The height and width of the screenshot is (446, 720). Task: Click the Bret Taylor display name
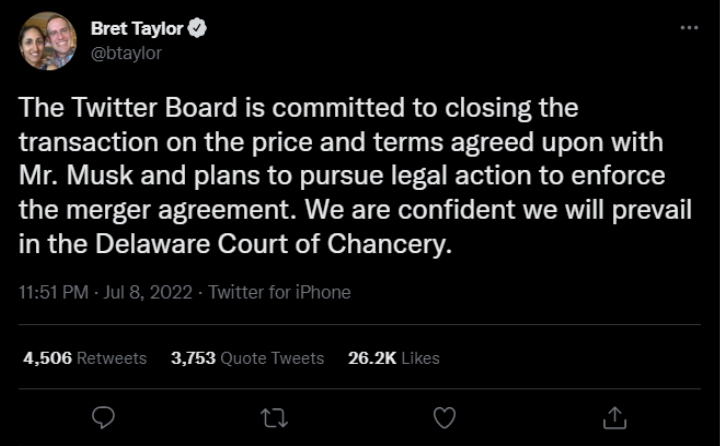click(137, 29)
